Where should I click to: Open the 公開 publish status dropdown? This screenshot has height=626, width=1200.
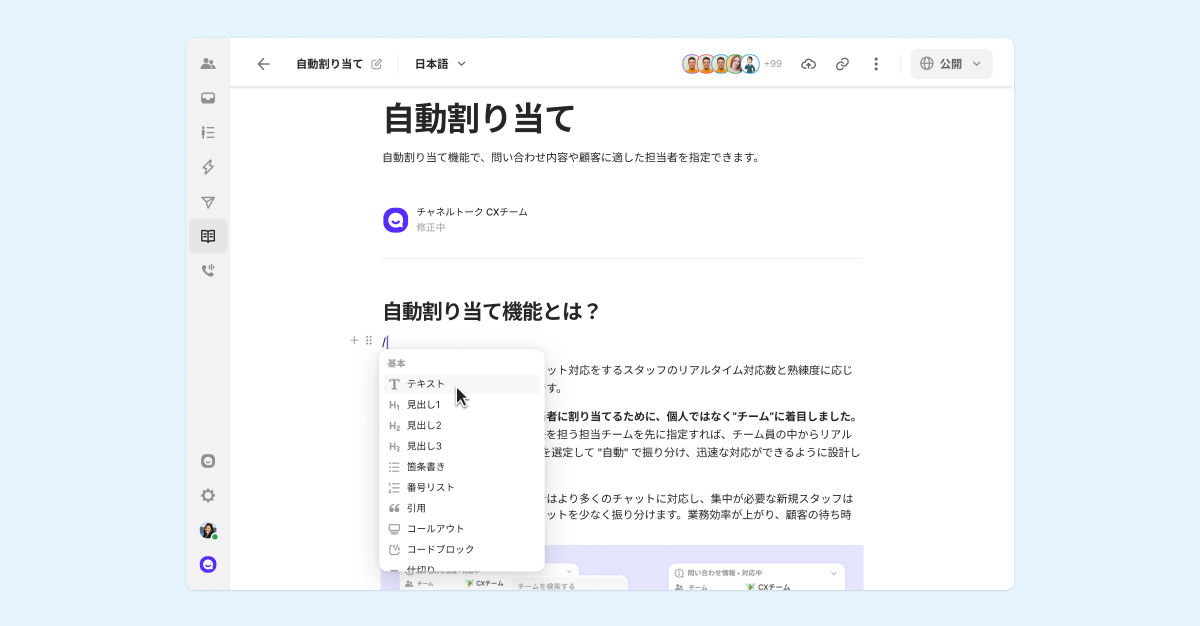[x=951, y=64]
